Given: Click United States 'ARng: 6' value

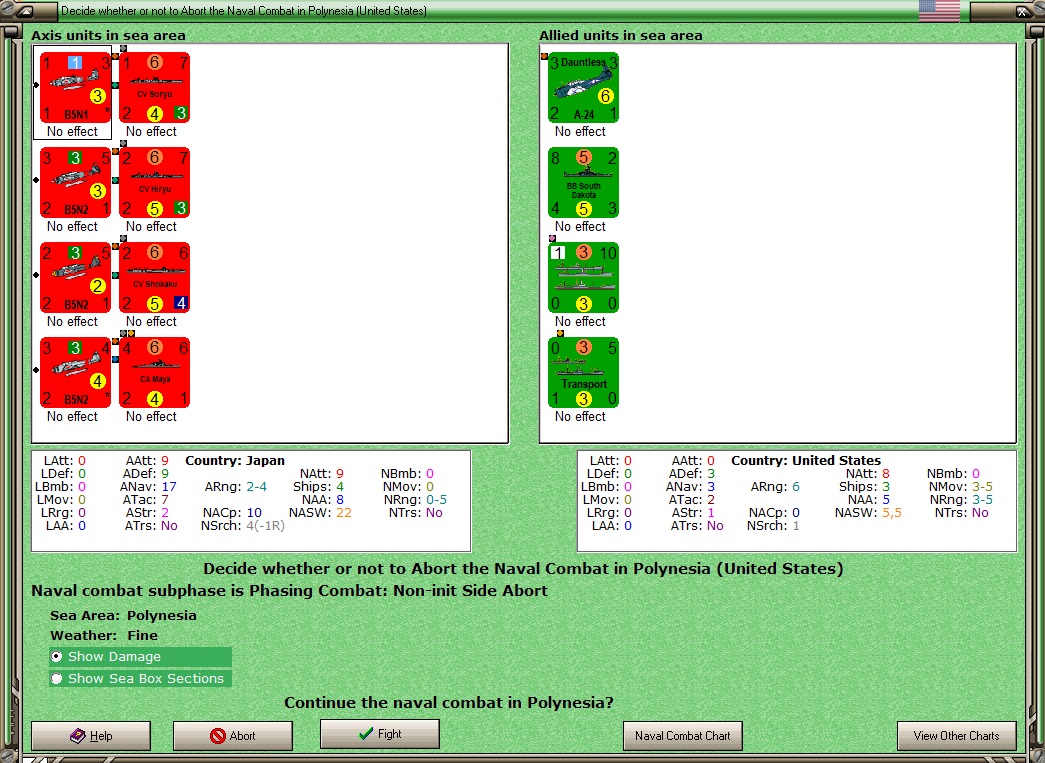Looking at the screenshot, I should pos(775,486).
